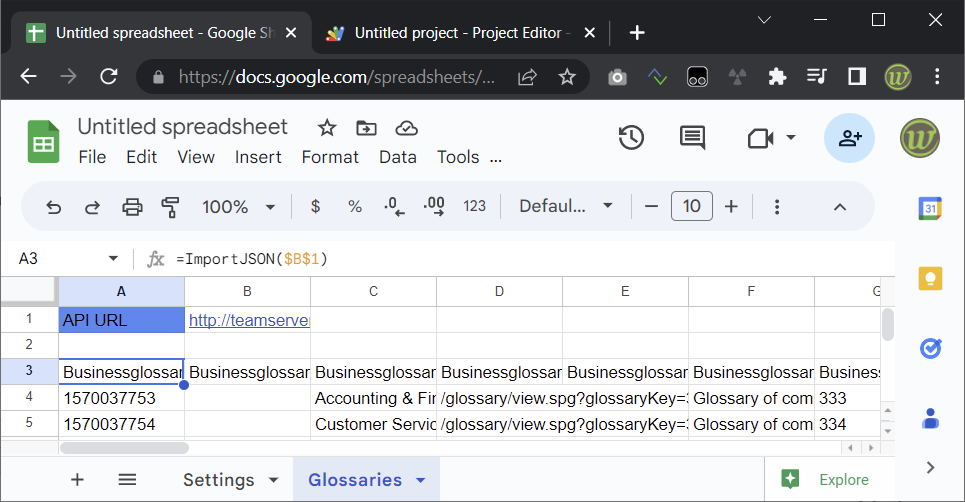
Task: Click the Redo arrow in toolbar
Action: [92, 207]
